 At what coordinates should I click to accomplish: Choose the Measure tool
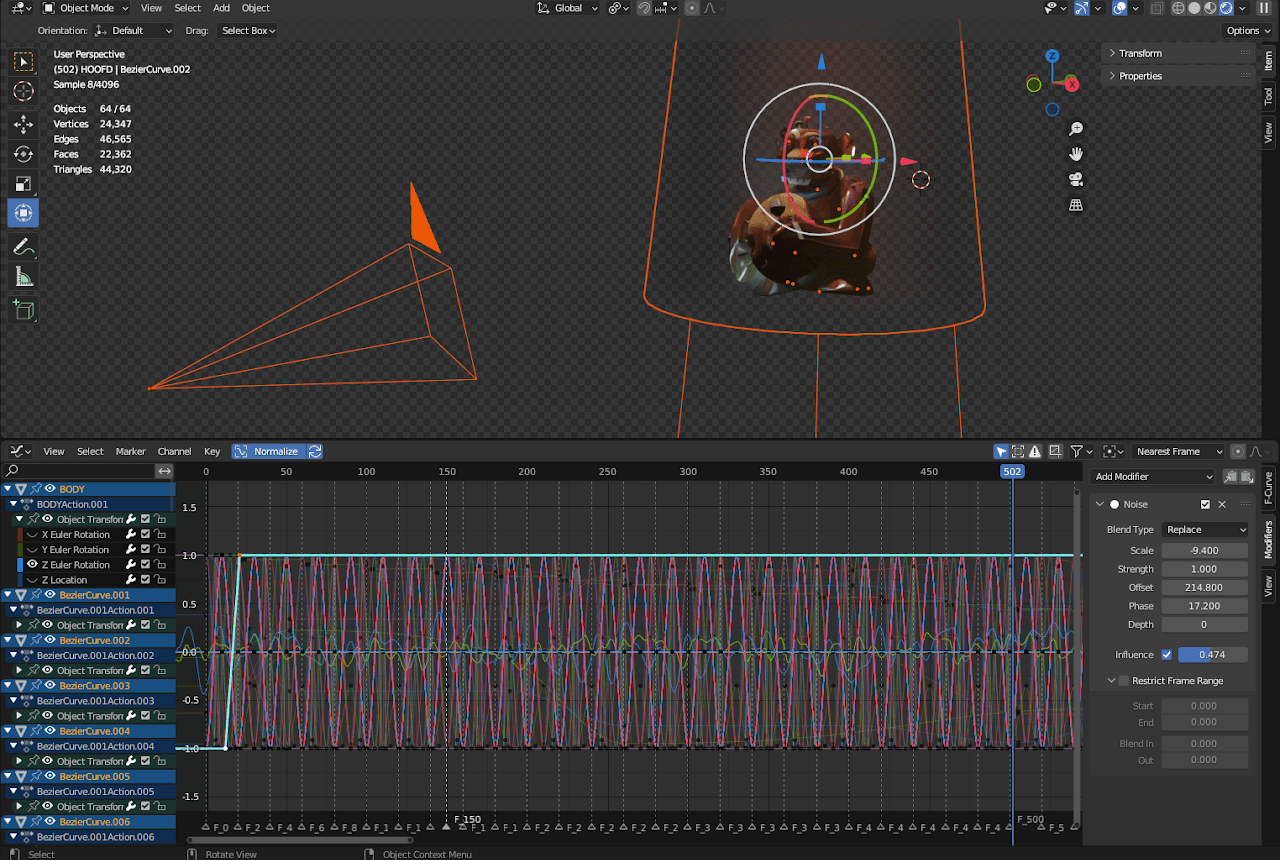[23, 277]
